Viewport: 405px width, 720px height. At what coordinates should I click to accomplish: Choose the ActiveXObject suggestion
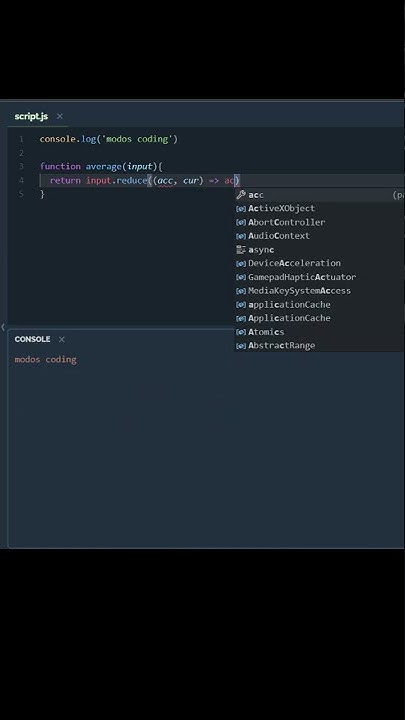tap(320, 208)
